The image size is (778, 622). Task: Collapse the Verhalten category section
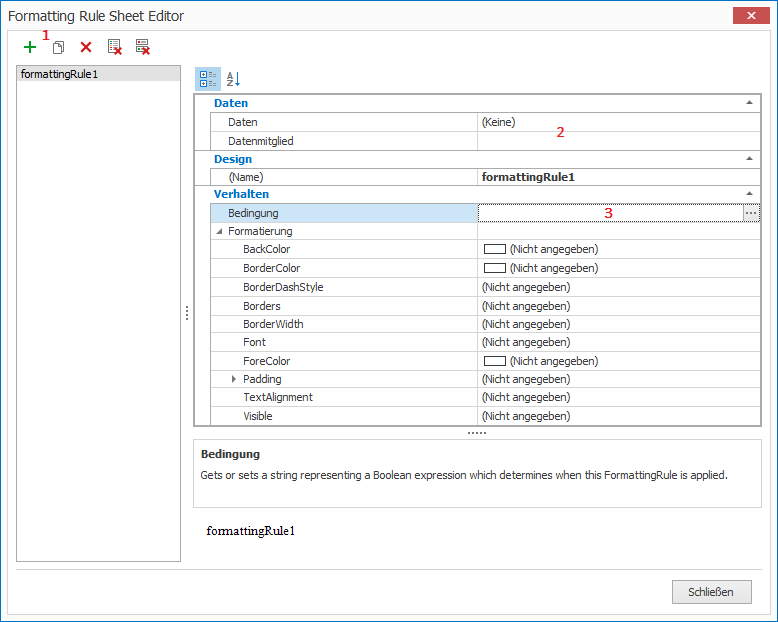(x=749, y=194)
